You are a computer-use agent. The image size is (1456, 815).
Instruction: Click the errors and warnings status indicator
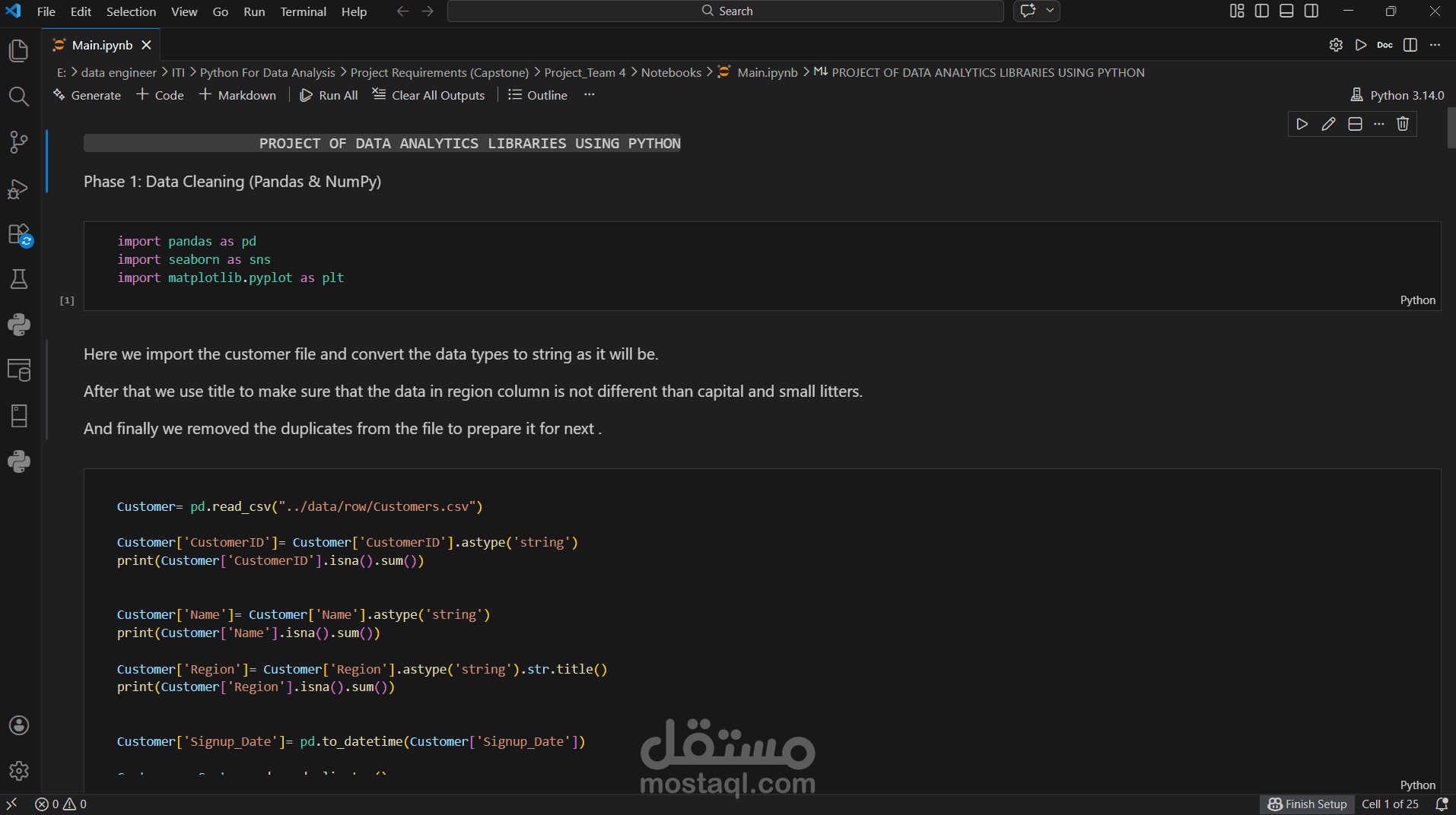pos(61,804)
